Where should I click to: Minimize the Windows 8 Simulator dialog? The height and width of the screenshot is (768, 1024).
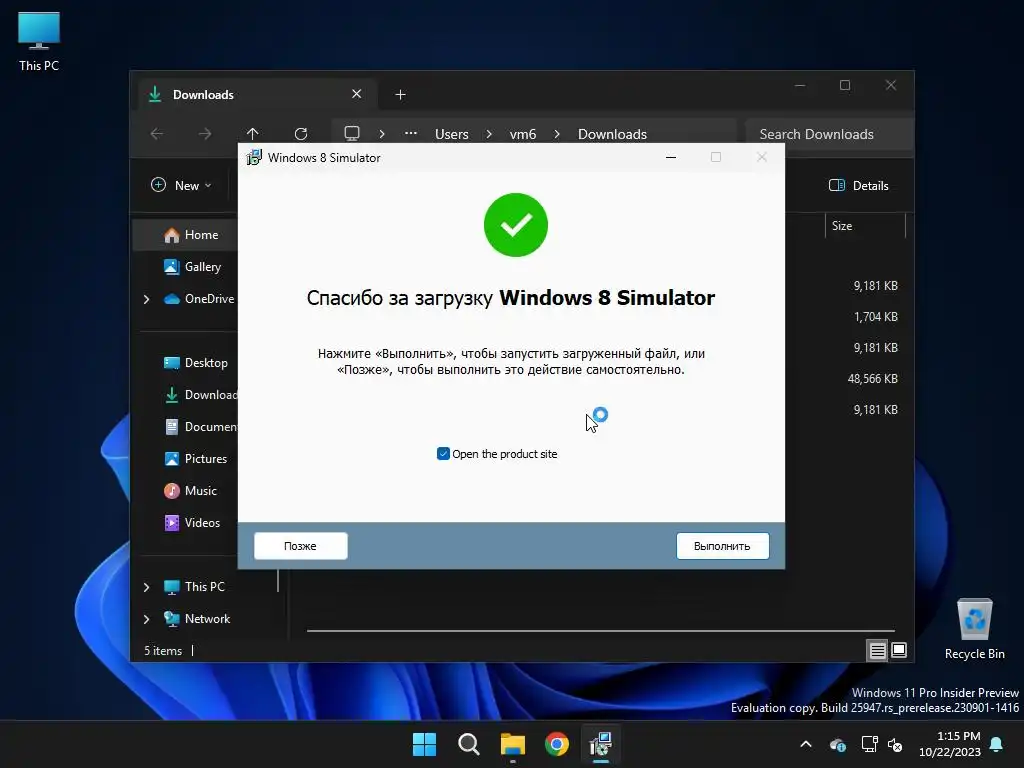(671, 157)
